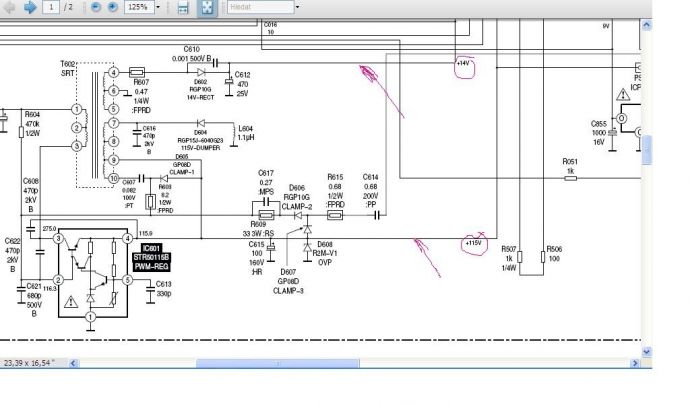
Task: Click the L604 inductor label
Action: tap(245, 129)
